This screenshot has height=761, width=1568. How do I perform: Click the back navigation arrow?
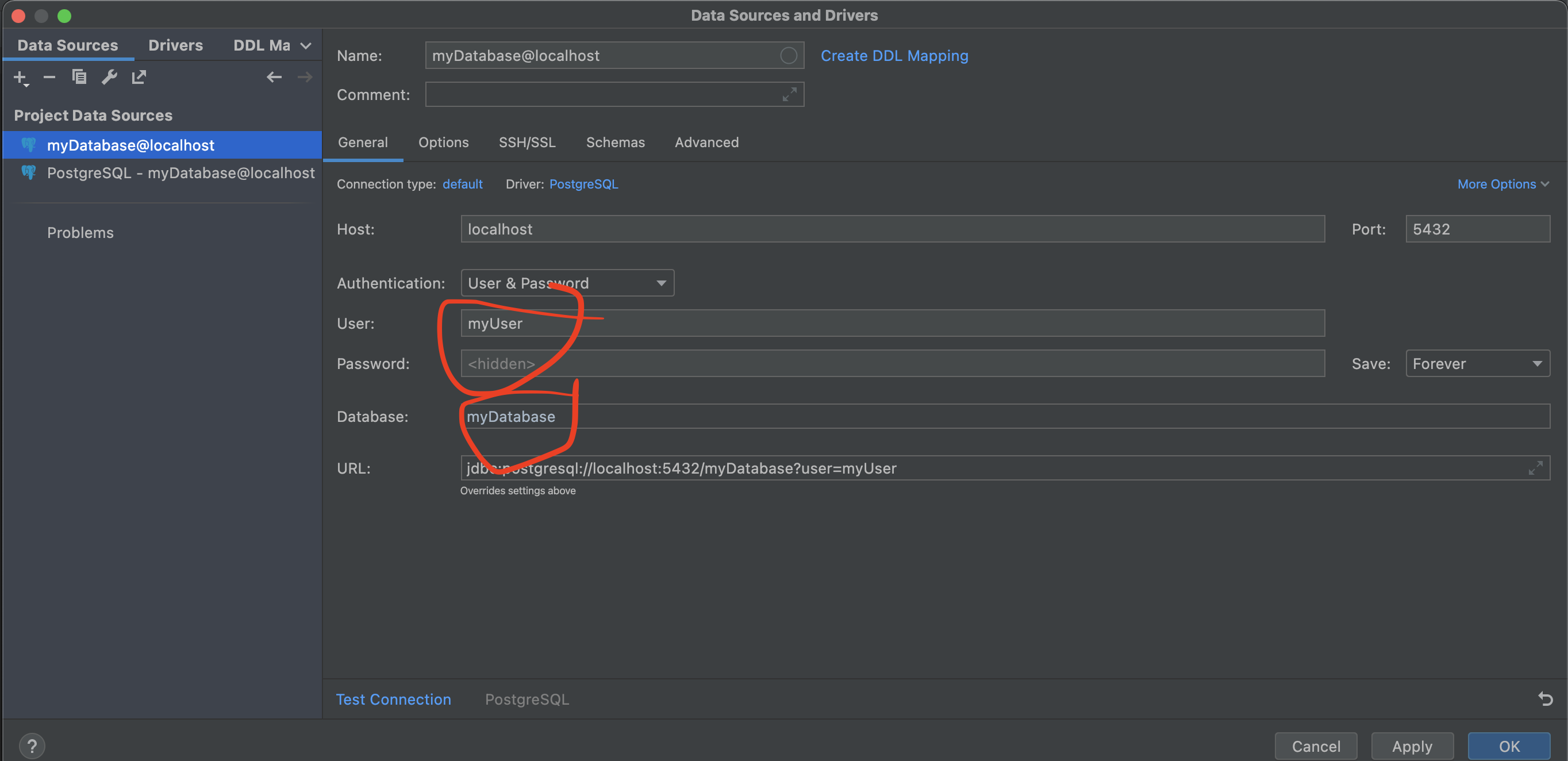point(274,76)
